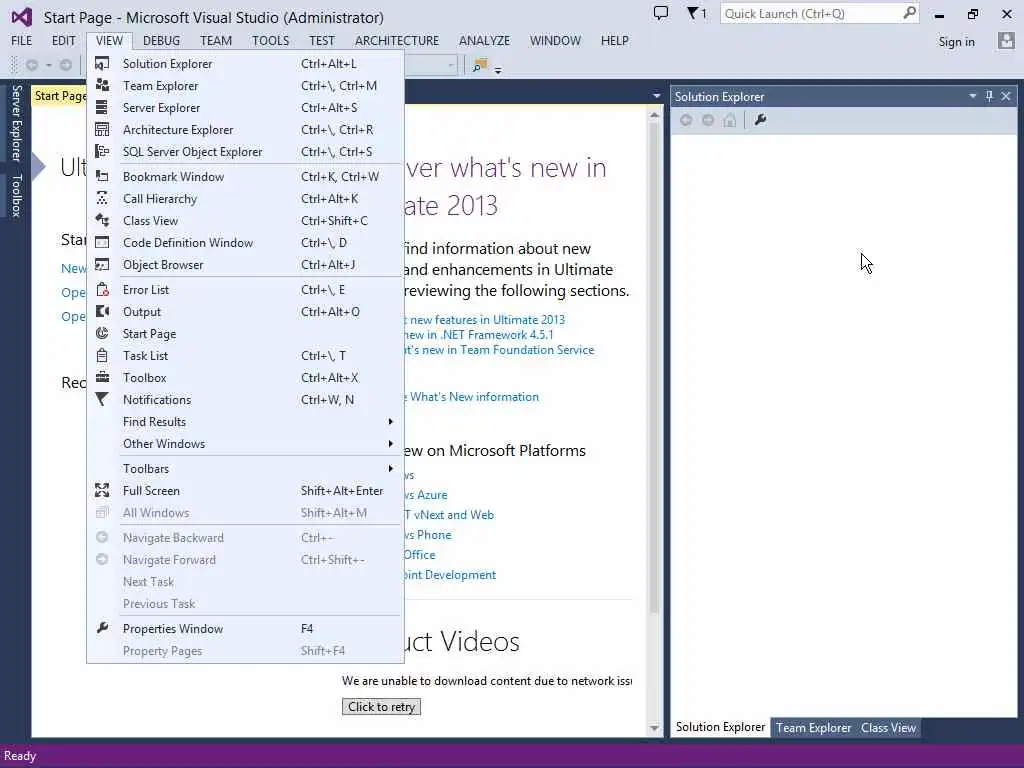
Task: Click the Start Page scrollbar up arrow
Action: click(654, 116)
